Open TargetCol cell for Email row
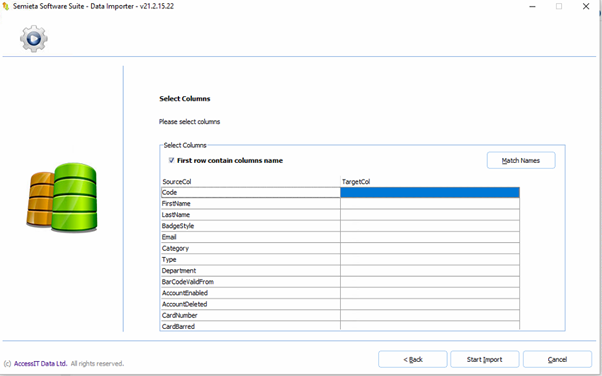 click(x=430, y=237)
